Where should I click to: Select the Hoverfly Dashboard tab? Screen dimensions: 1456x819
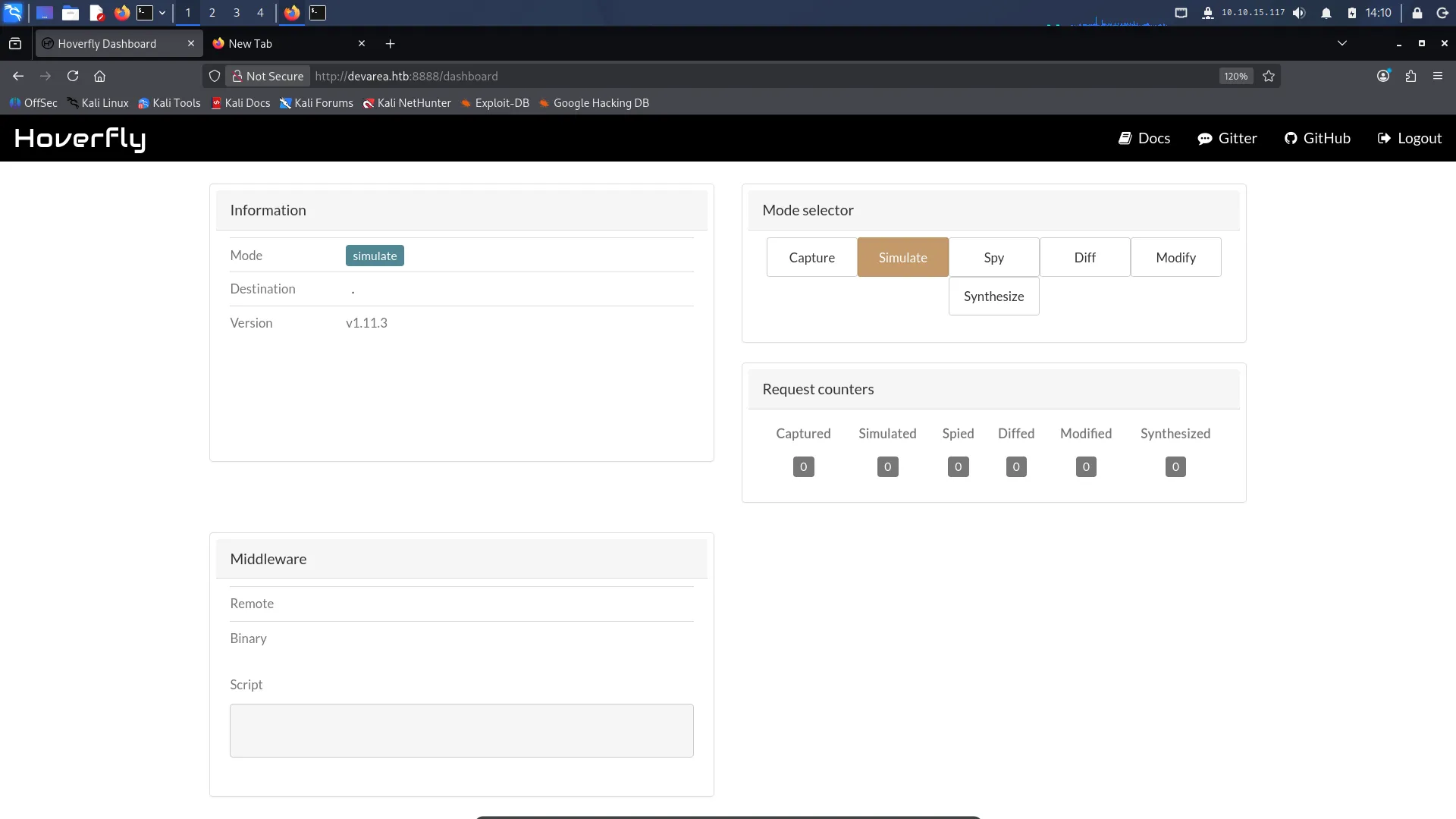pyautogui.click(x=118, y=43)
